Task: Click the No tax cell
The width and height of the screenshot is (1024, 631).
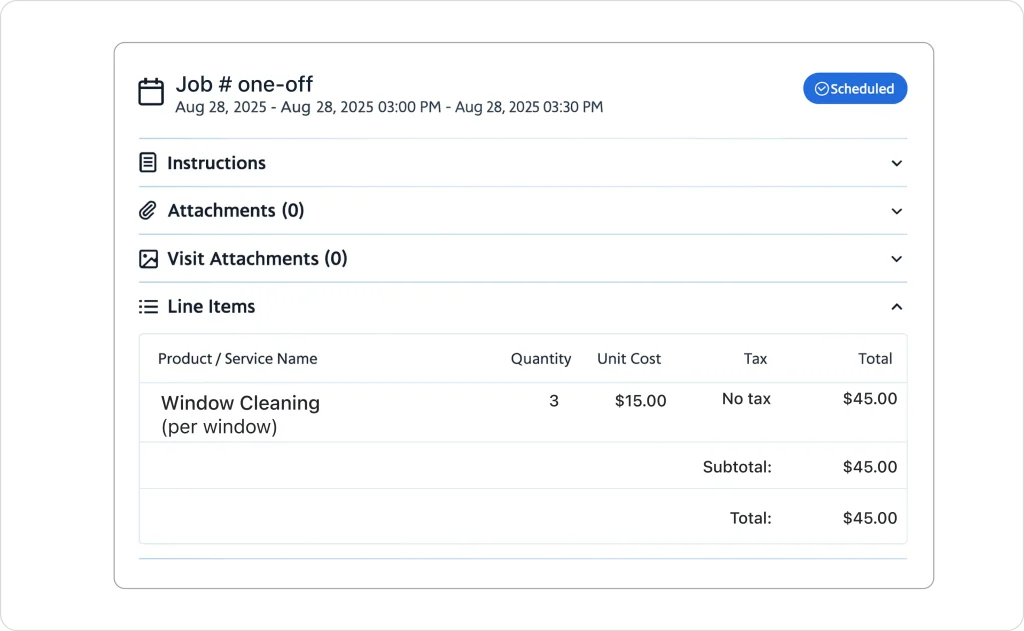Action: (746, 399)
